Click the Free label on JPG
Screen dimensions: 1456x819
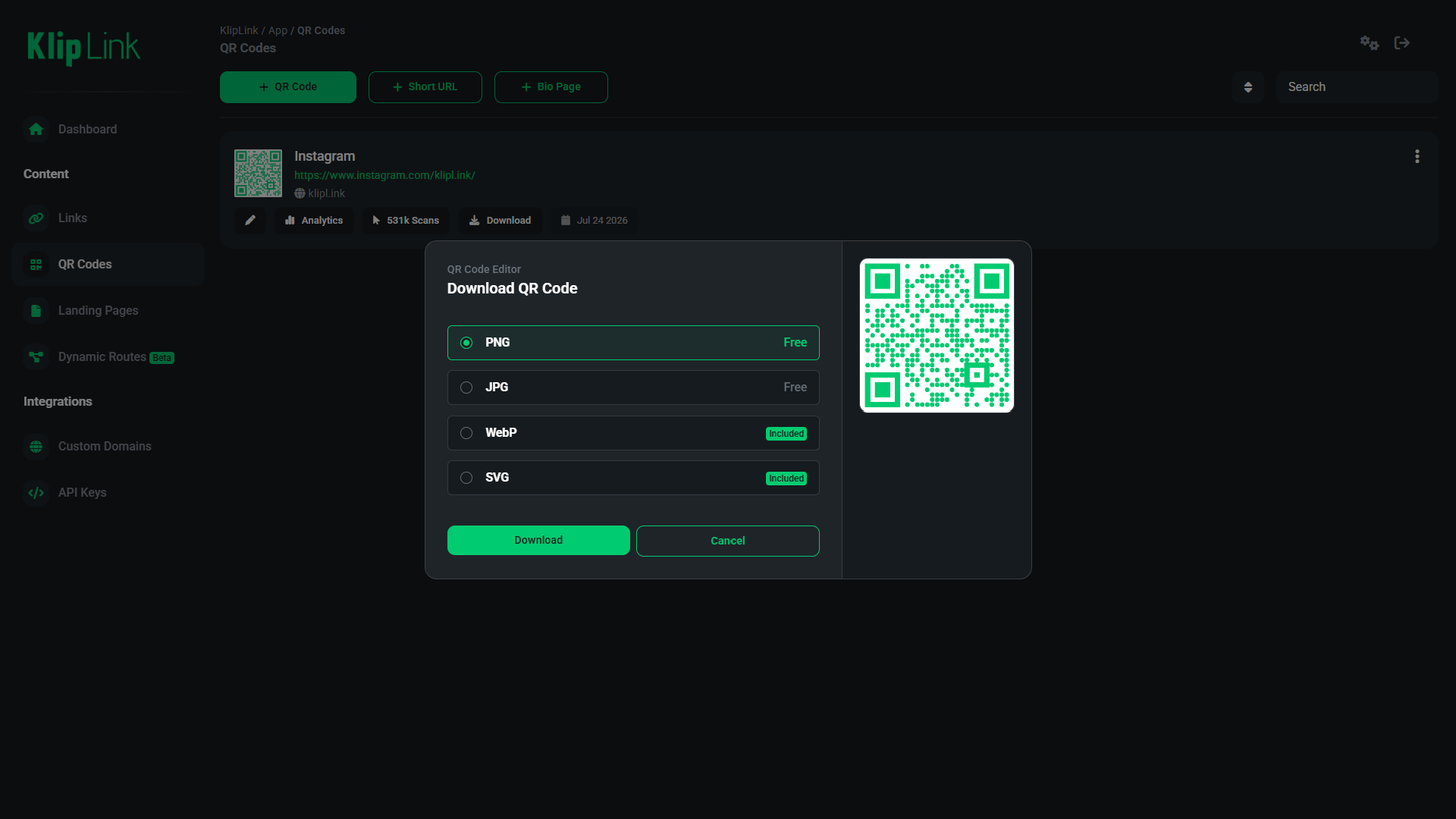coord(795,388)
